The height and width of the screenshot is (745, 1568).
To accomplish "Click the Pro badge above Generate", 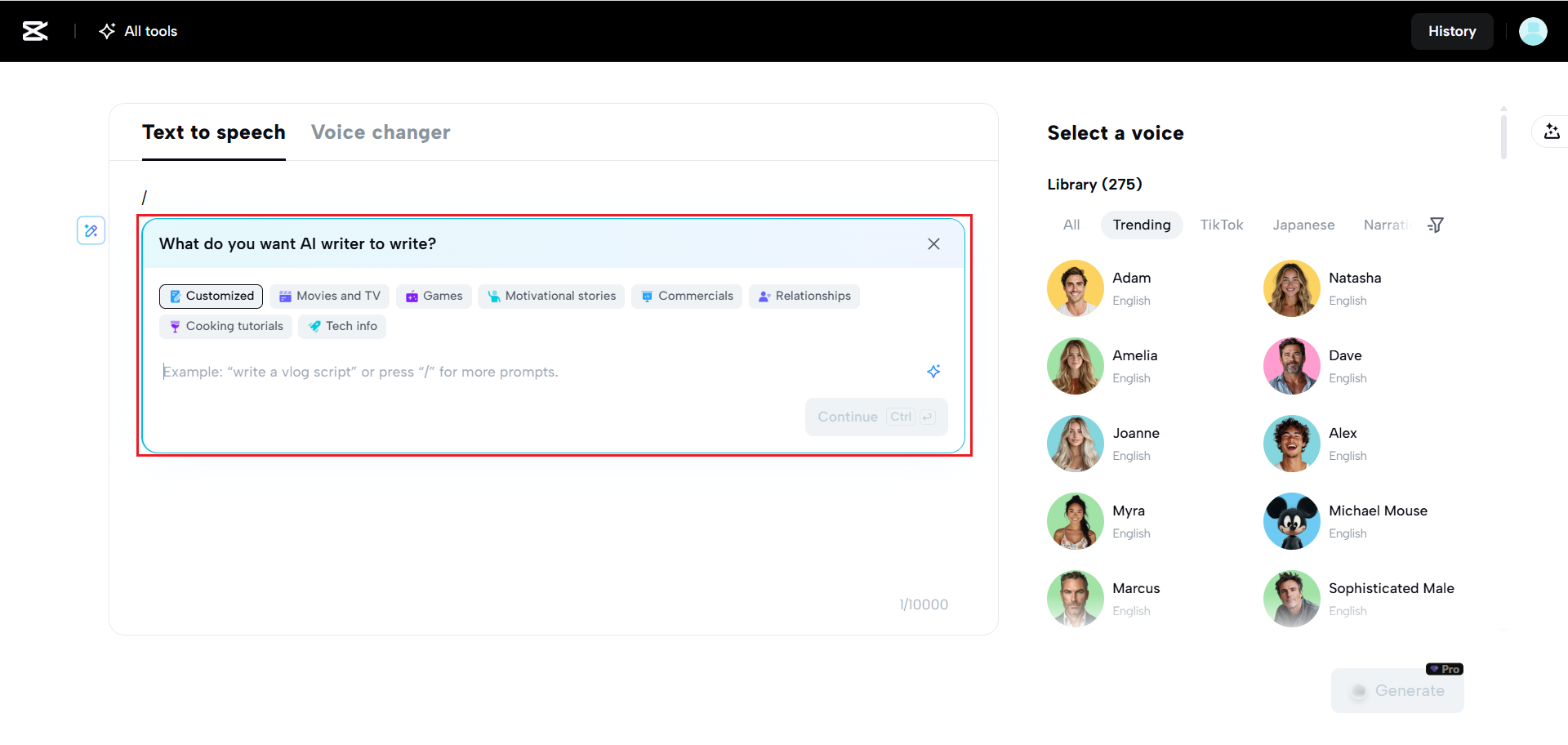I will (x=1445, y=669).
